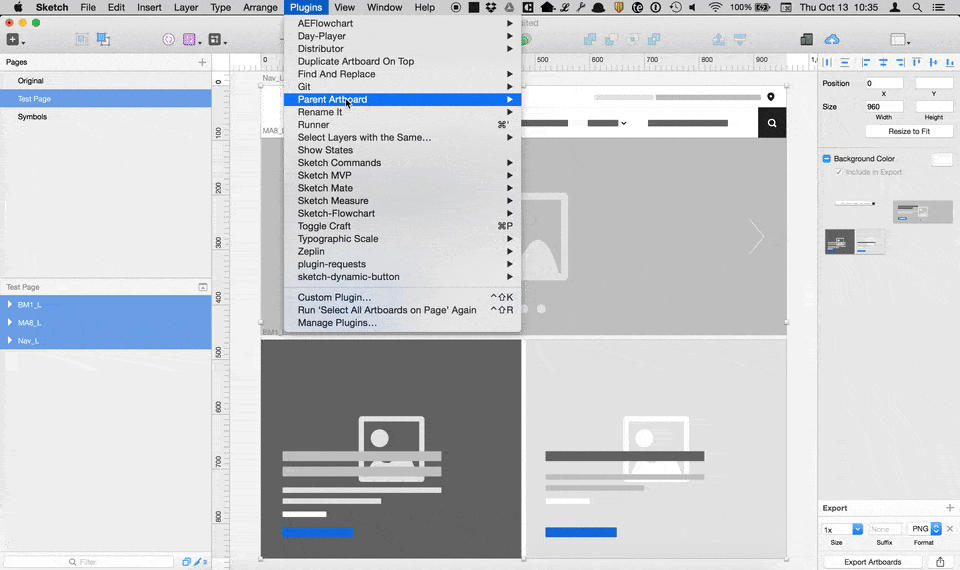Click the Move Forward toolbar icon
The height and width of the screenshot is (570, 960).
click(x=718, y=40)
